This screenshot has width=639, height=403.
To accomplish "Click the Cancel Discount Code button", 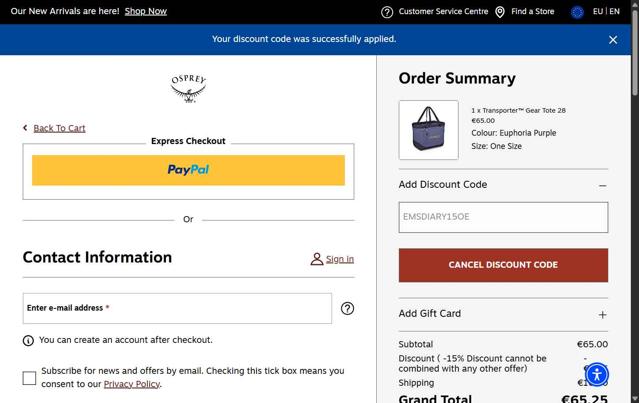I will click(503, 265).
